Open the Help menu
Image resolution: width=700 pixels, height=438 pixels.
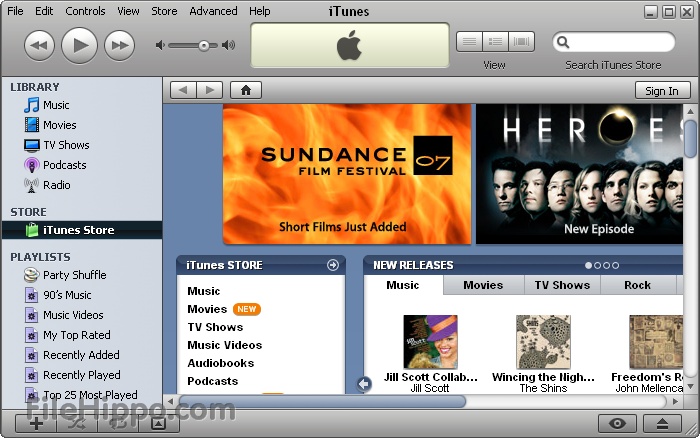coord(259,11)
